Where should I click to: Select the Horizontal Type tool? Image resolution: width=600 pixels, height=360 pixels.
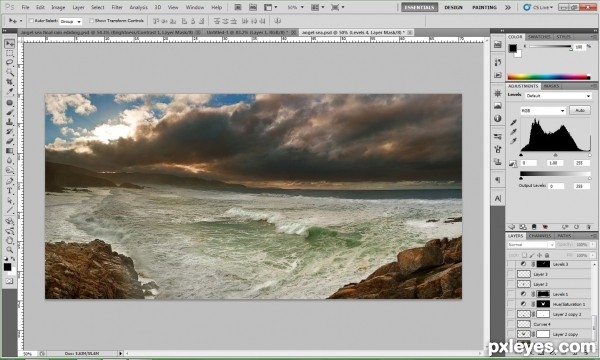point(10,191)
